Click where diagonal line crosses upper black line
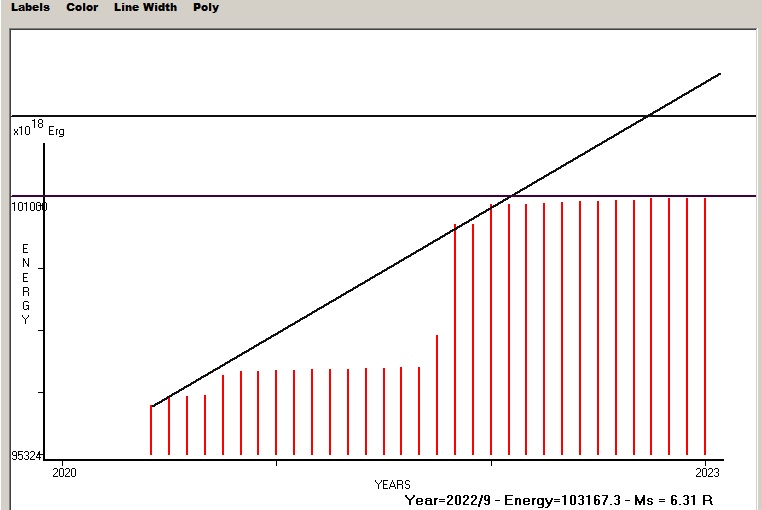Image resolution: width=762 pixels, height=510 pixels. 648,116
